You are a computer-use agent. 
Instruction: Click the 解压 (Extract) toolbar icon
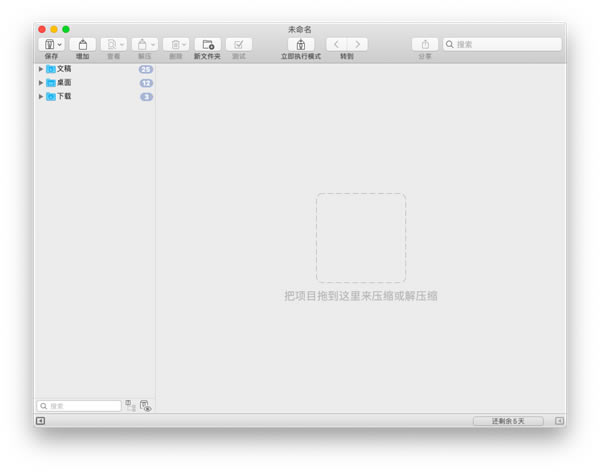point(142,44)
